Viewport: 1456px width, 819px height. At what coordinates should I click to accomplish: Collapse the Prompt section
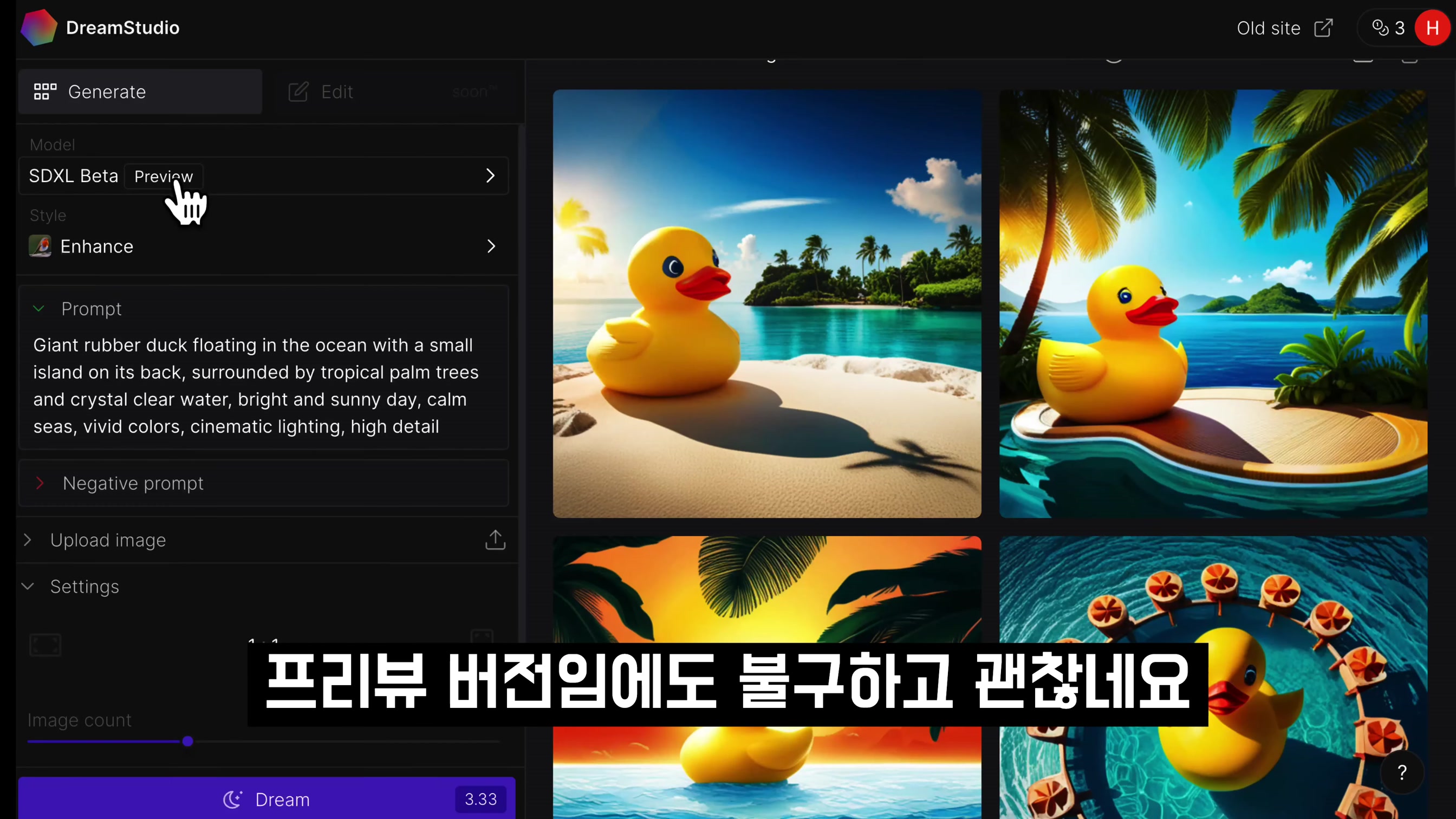pos(38,309)
